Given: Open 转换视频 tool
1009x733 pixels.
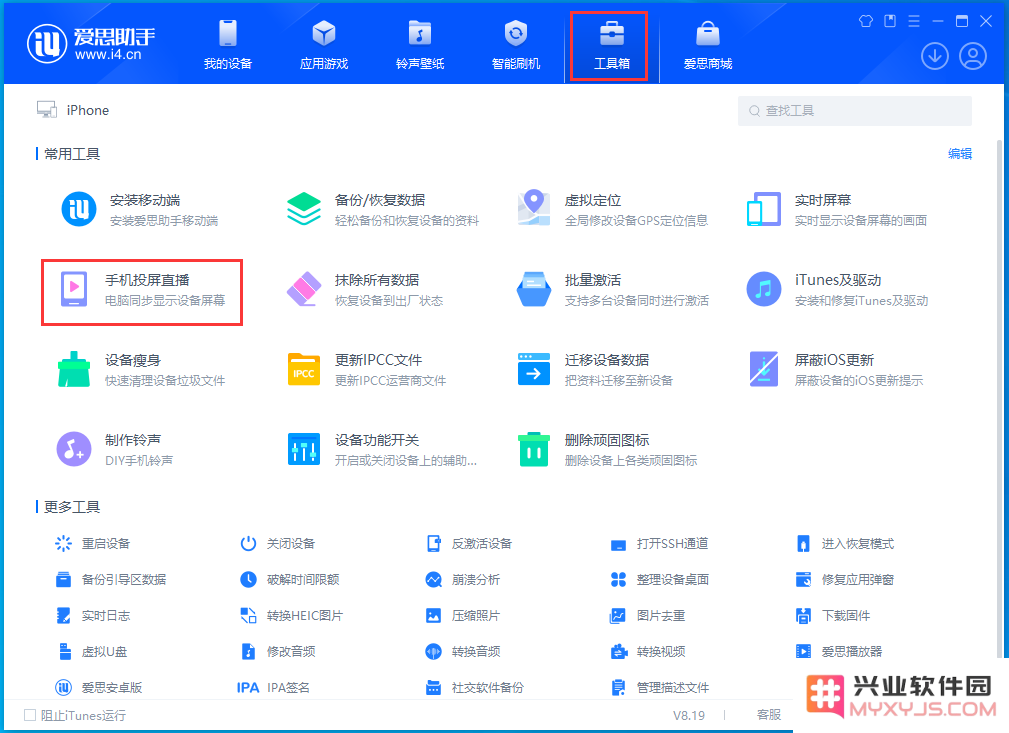Looking at the screenshot, I should (x=647, y=652).
